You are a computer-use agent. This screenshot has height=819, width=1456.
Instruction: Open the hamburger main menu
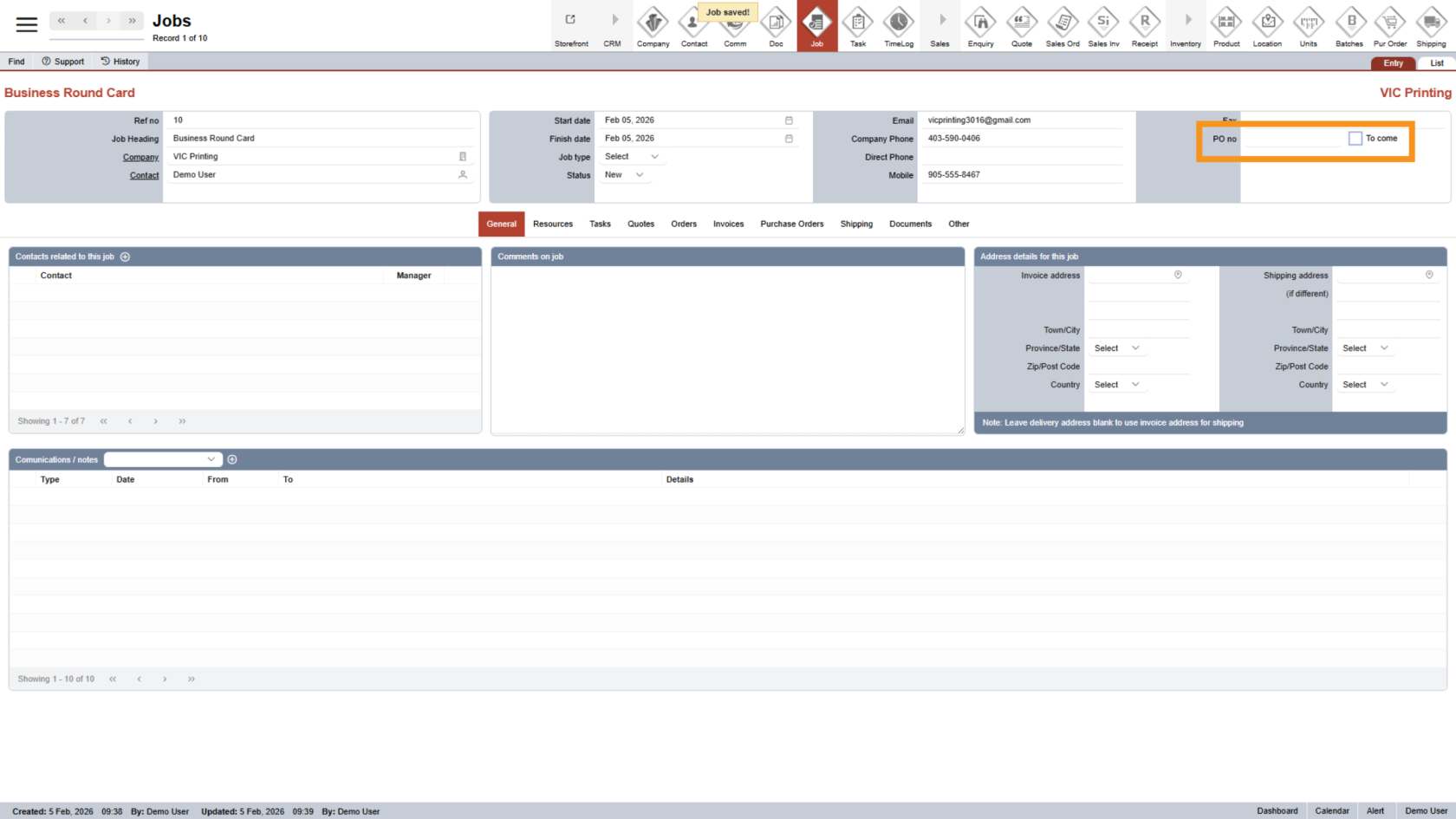click(27, 24)
